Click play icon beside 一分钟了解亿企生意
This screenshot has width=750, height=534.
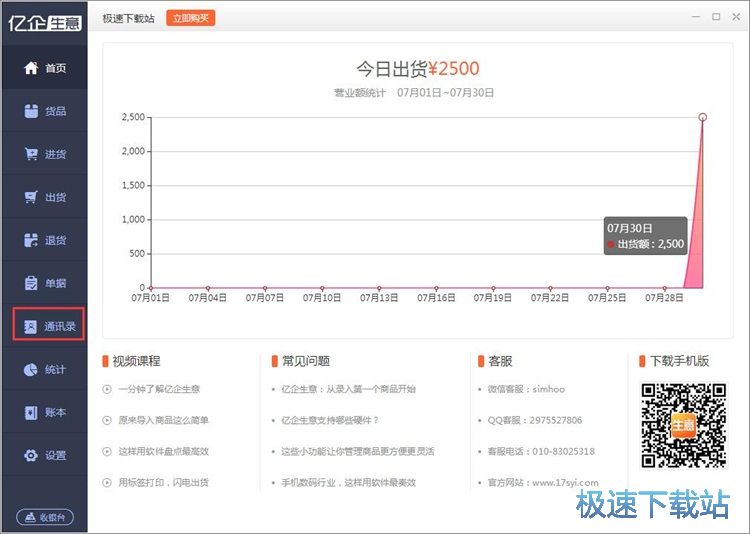pos(107,389)
